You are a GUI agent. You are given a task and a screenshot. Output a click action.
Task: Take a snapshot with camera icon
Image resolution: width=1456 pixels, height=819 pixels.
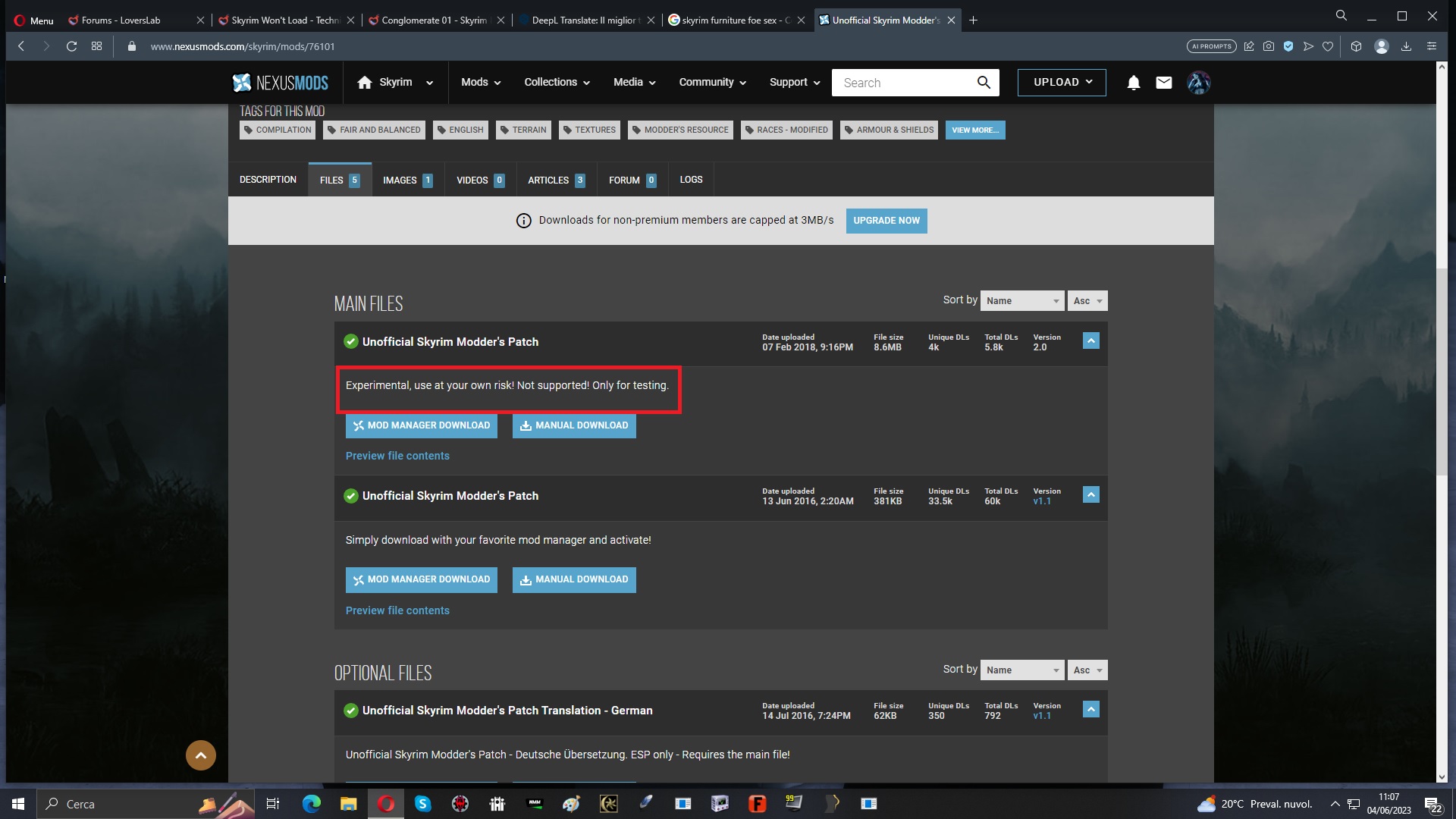[1269, 46]
